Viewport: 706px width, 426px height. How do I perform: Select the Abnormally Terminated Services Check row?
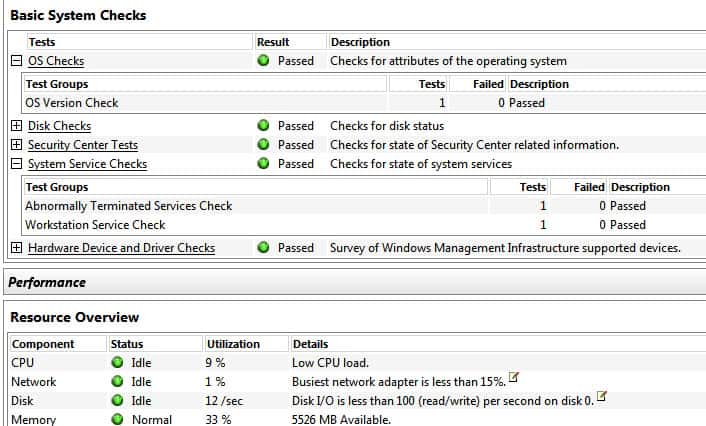pos(128,206)
